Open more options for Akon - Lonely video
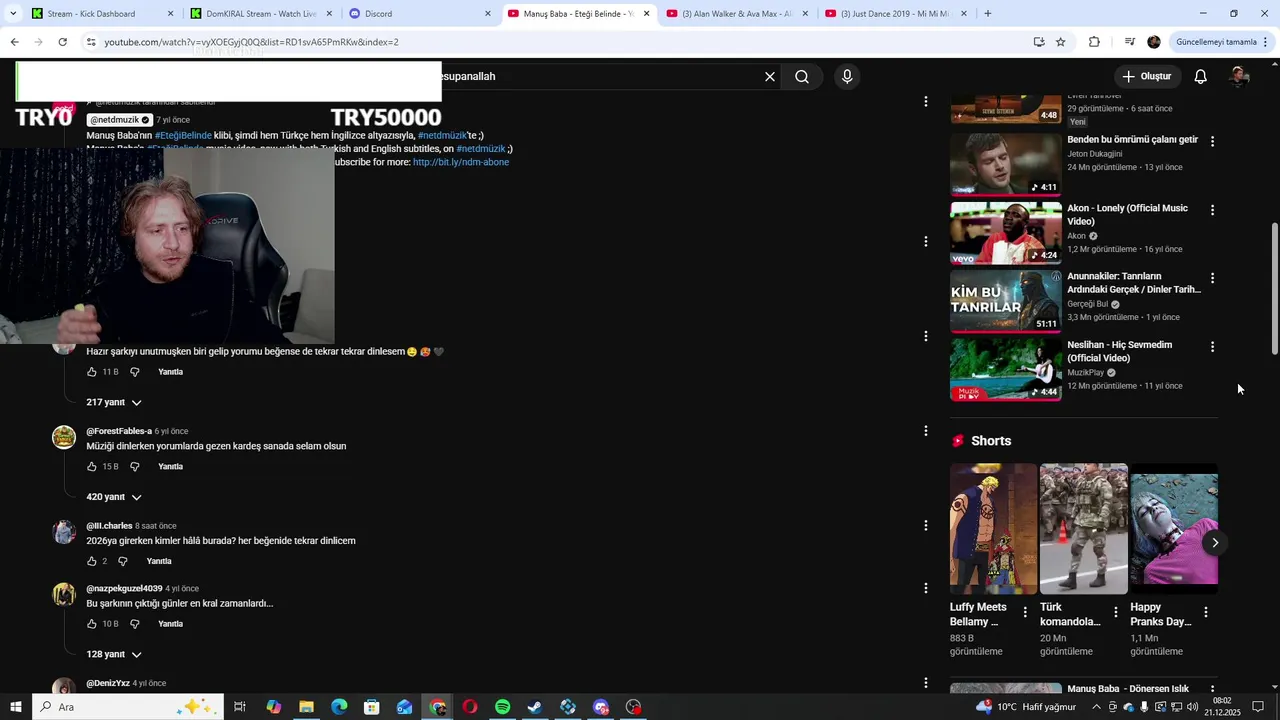 click(x=1212, y=210)
